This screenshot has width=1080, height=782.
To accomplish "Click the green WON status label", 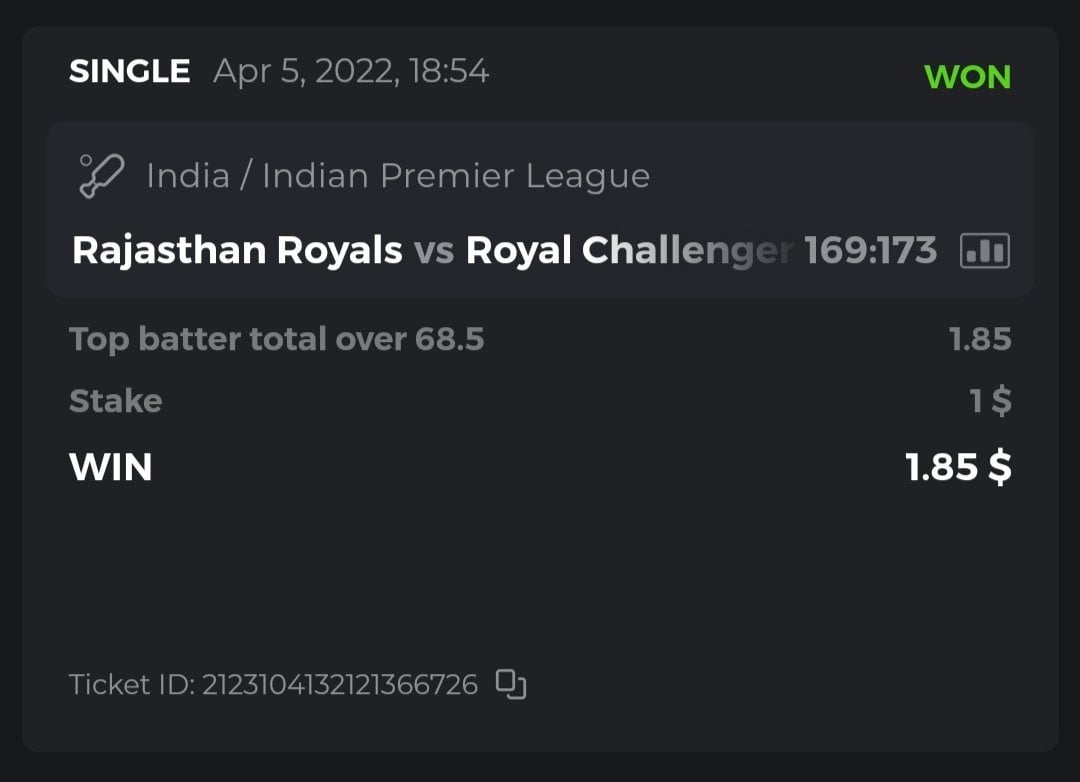I will (x=967, y=77).
